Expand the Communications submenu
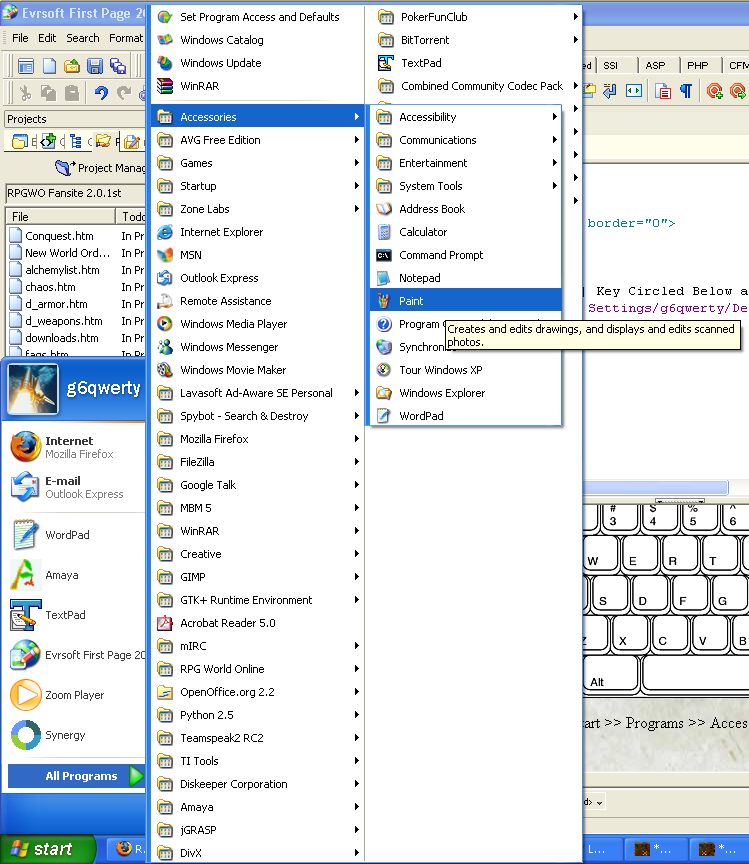The width and height of the screenshot is (749, 864). coord(437,140)
